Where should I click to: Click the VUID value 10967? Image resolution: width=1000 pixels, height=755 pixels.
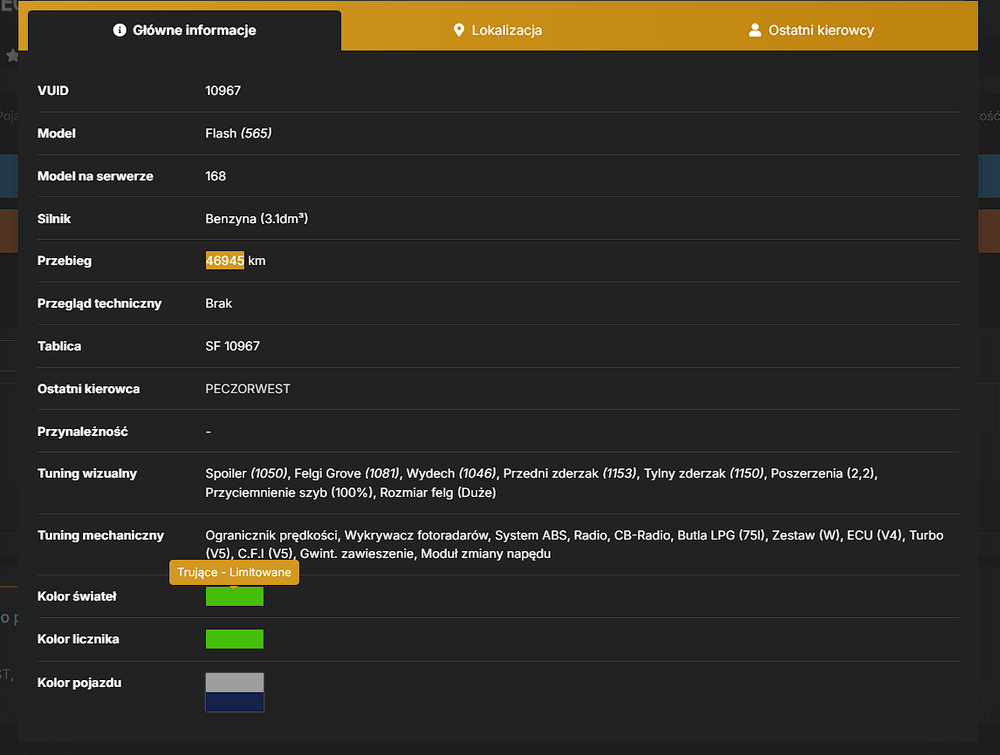223,91
